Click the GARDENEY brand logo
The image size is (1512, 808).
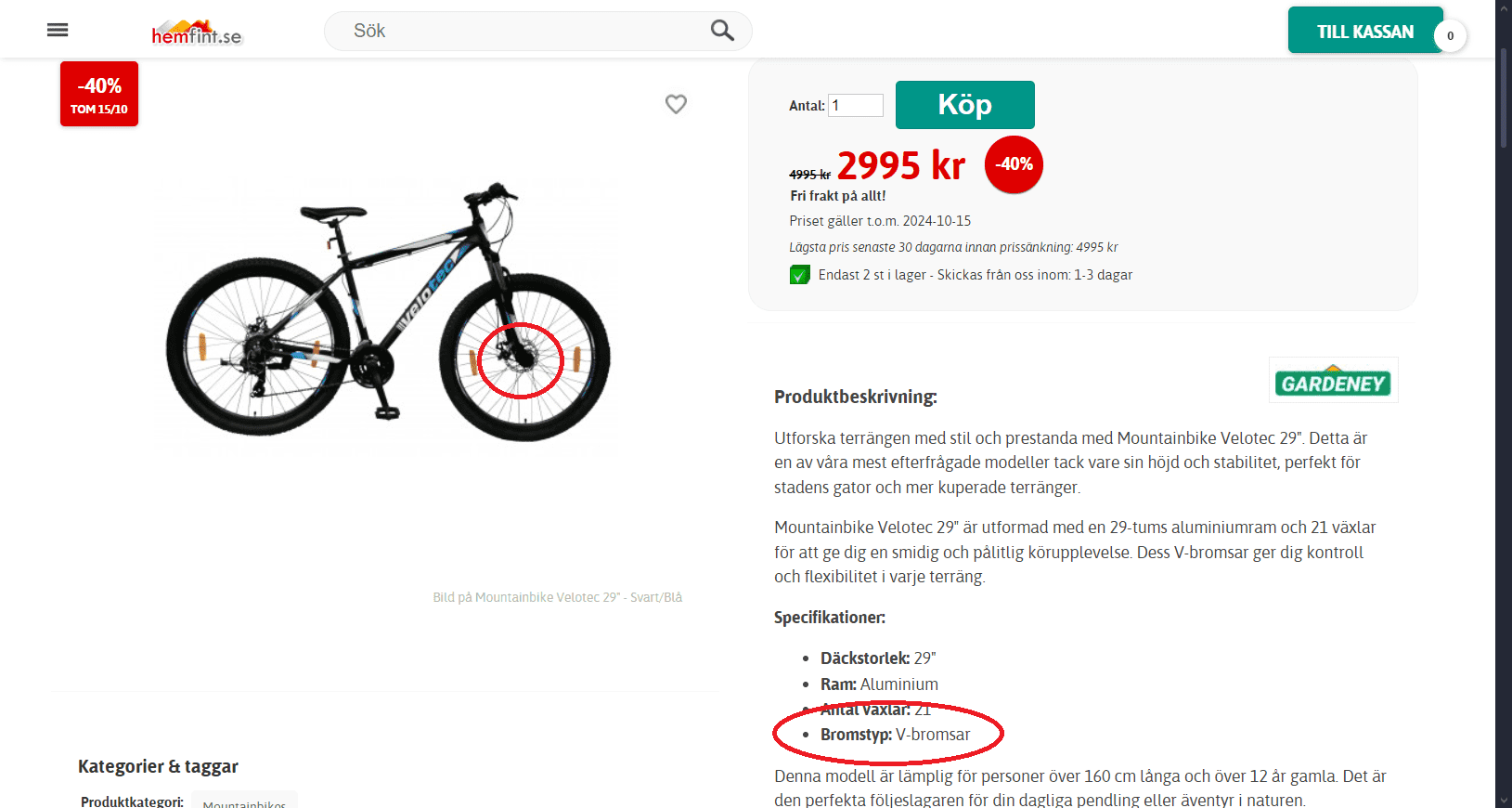pos(1333,381)
